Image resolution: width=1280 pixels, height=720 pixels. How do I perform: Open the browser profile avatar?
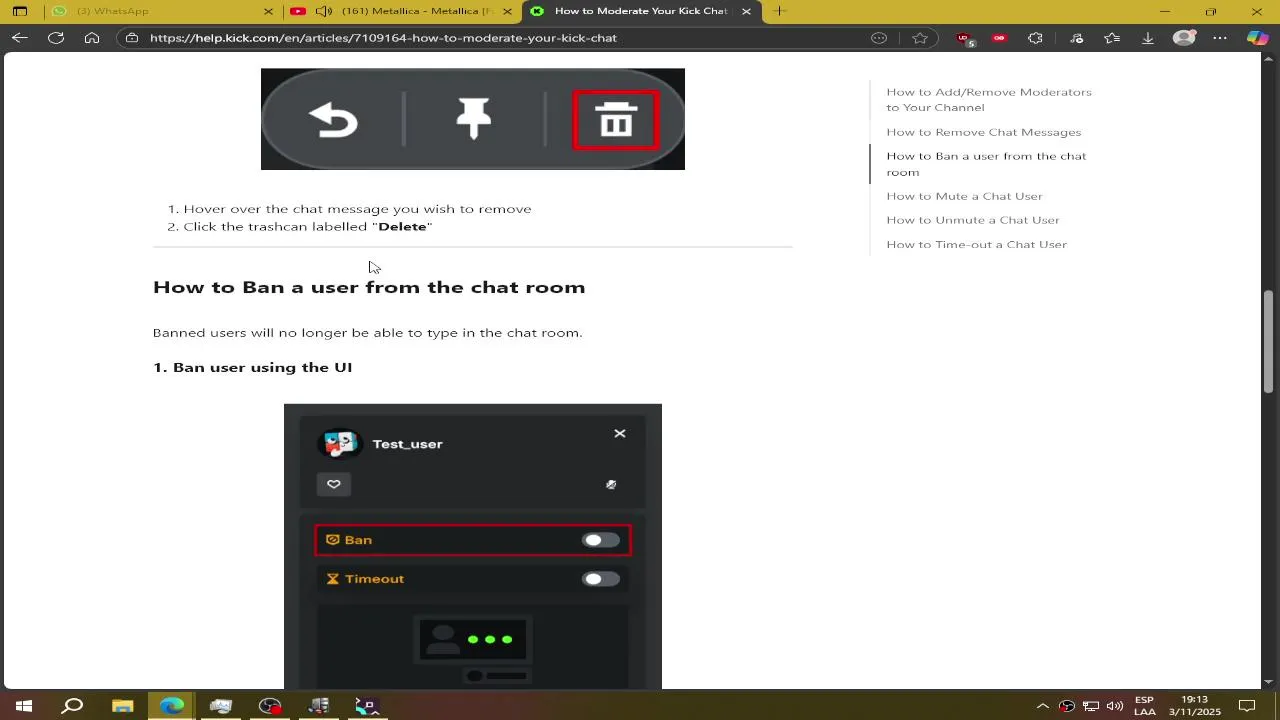point(1184,38)
